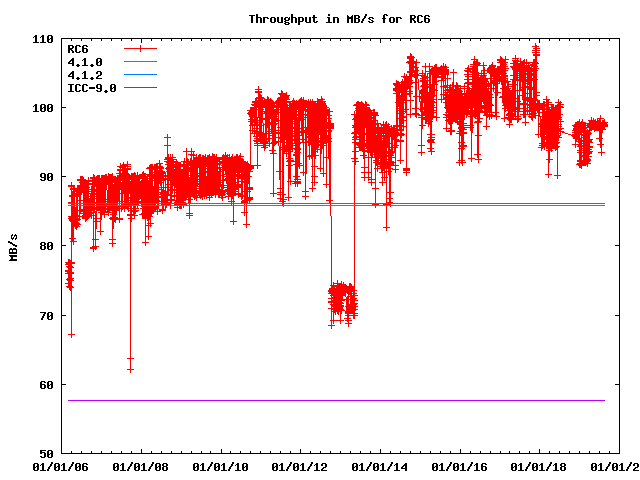Select the 4.1.2 legend label
This screenshot has height=480, width=640.
(85, 75)
